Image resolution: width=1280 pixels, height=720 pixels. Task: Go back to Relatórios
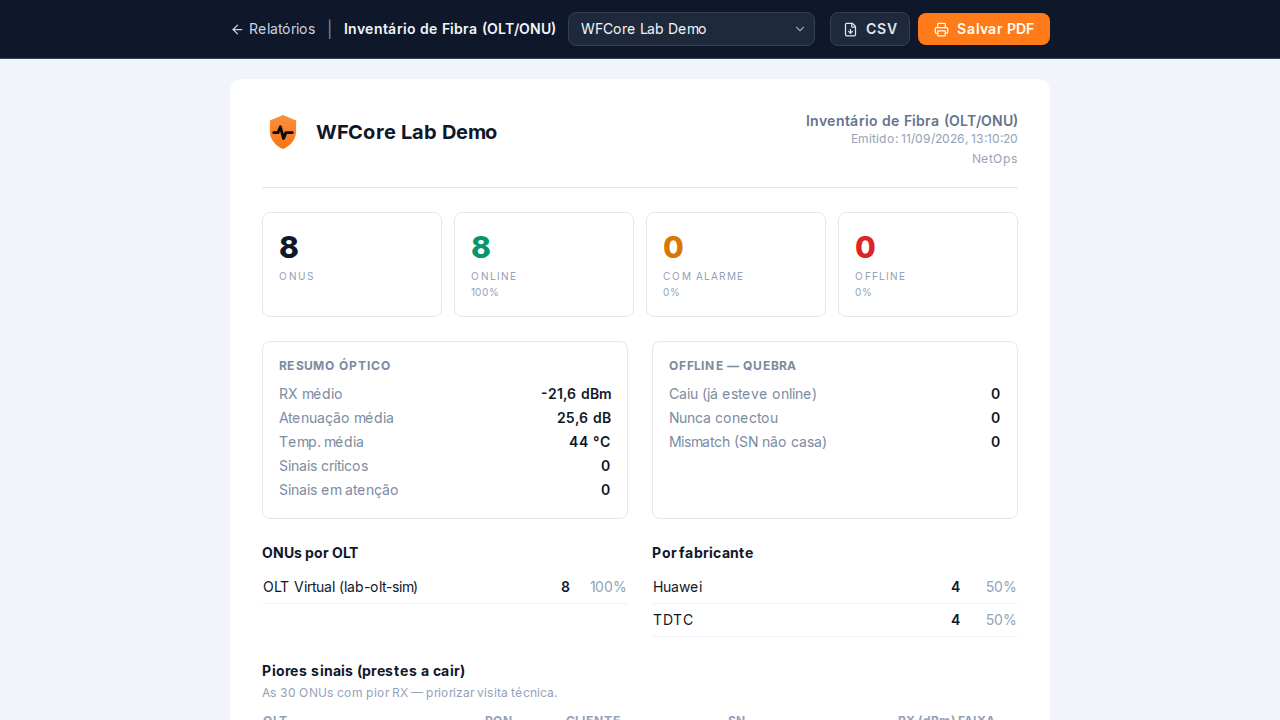[273, 29]
